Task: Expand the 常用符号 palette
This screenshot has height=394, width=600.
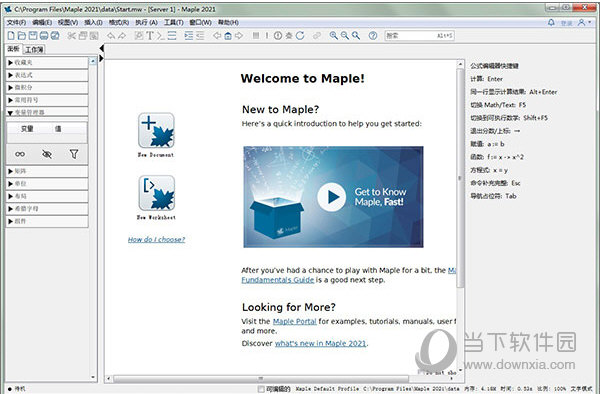Action: pos(47,100)
